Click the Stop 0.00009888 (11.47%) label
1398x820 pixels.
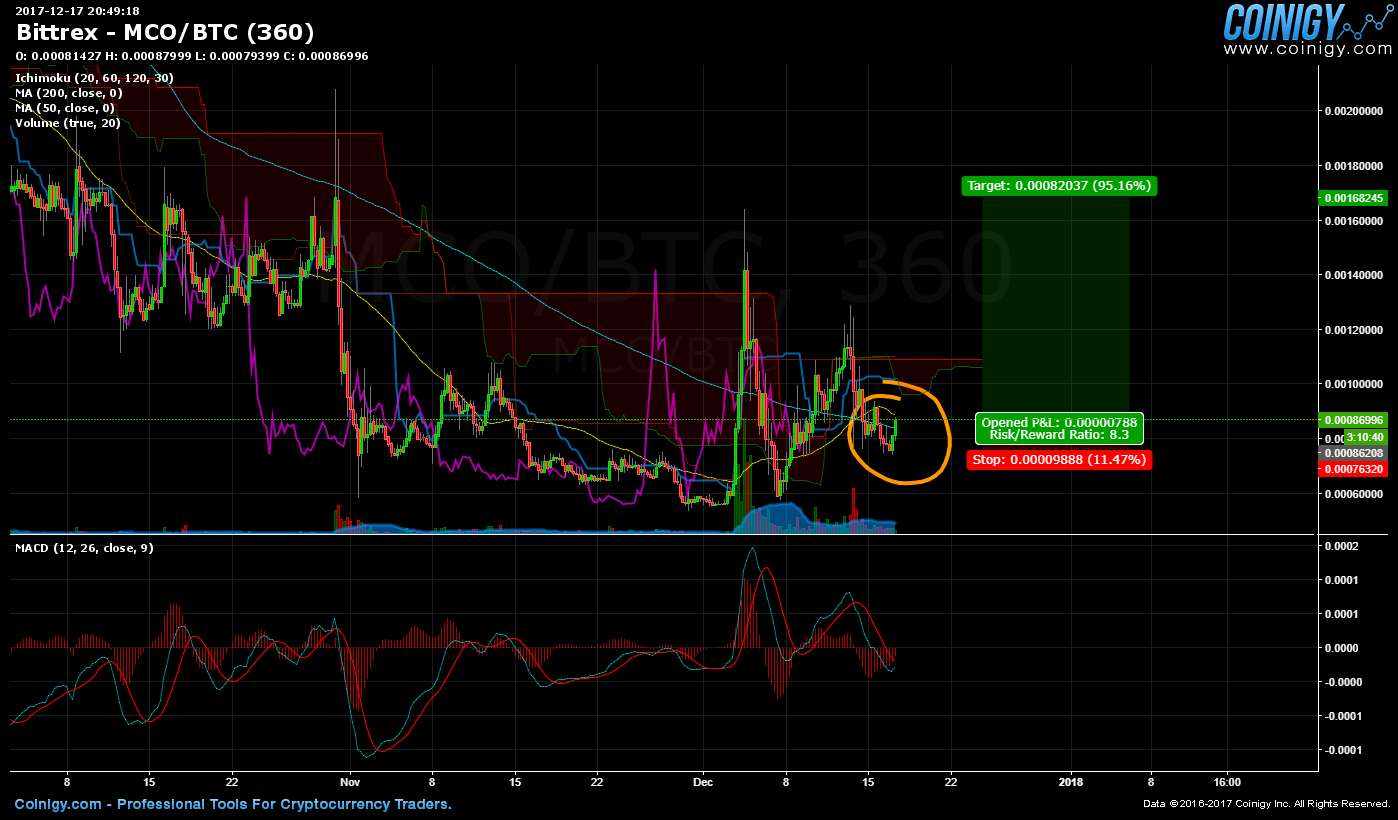point(1059,460)
